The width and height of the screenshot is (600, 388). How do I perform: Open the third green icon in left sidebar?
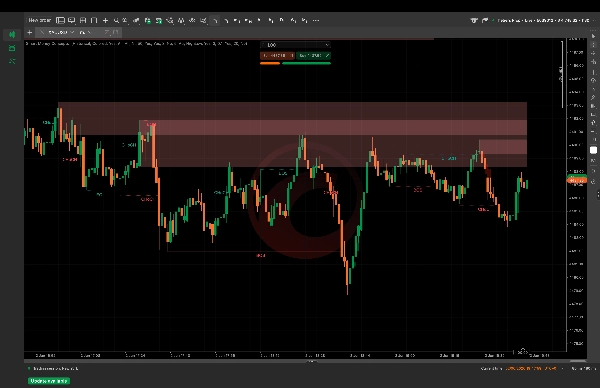(x=12, y=61)
